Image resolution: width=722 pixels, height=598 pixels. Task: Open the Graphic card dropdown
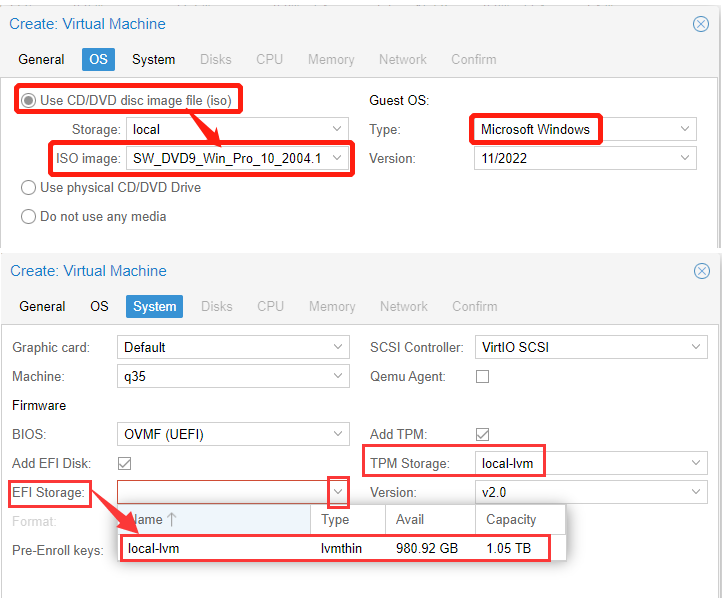(233, 348)
